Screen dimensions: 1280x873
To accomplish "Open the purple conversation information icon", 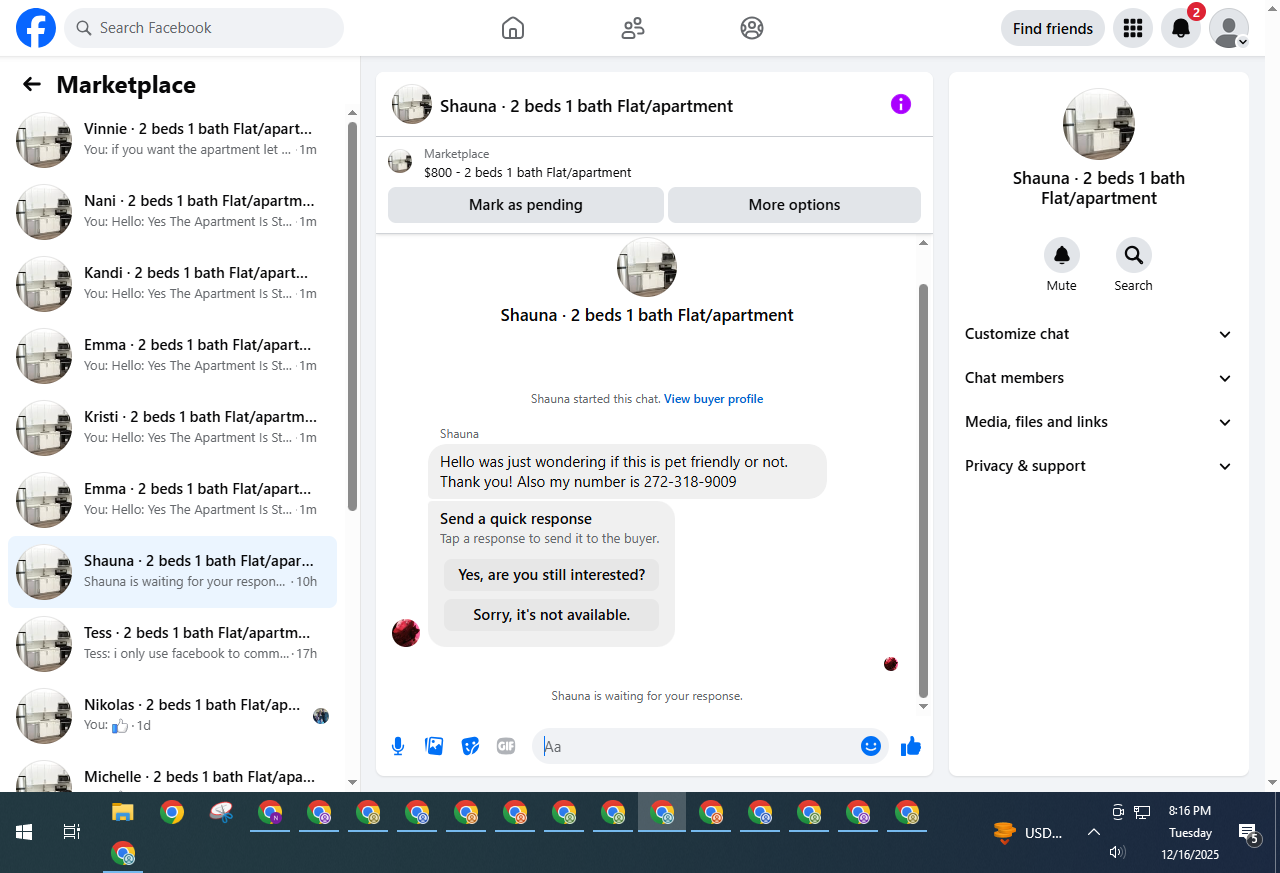I will pos(901,104).
